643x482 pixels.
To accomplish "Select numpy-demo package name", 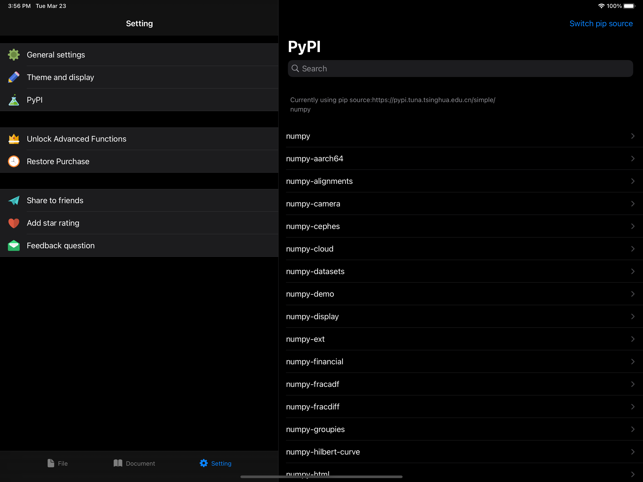I will pyautogui.click(x=310, y=294).
